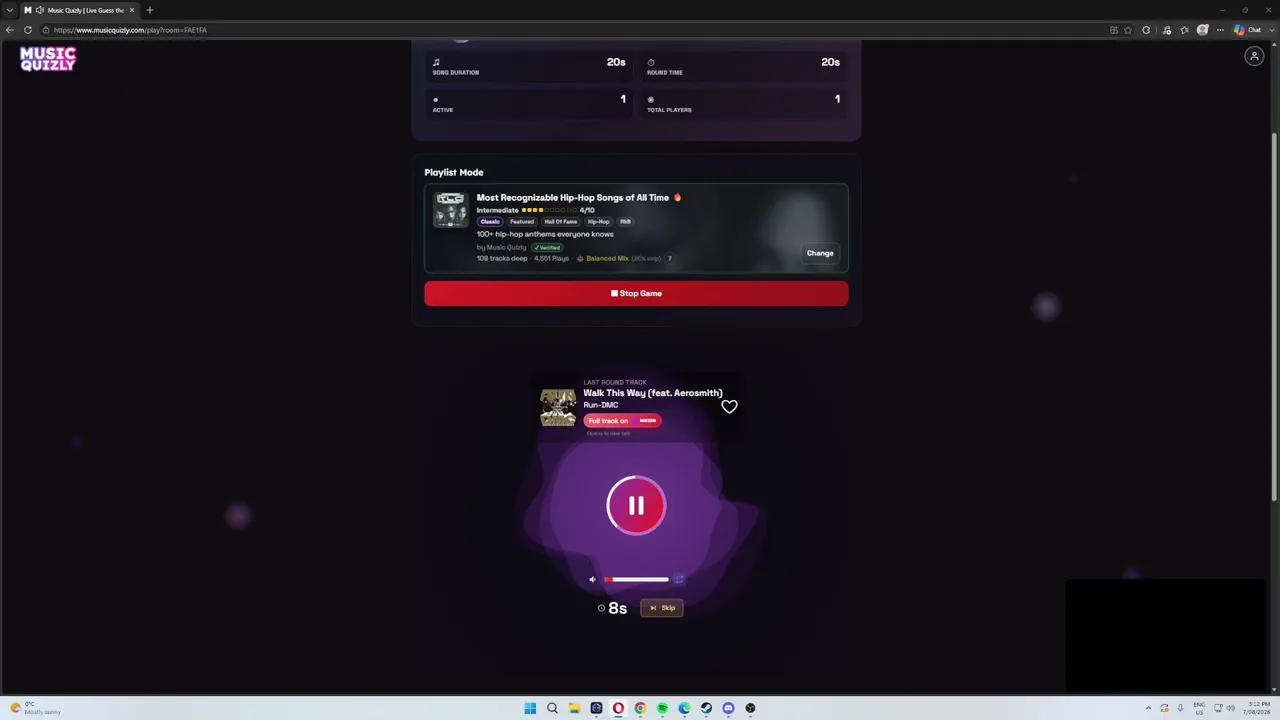Change the selected playlist
The width and height of the screenshot is (1280, 720).
[820, 253]
